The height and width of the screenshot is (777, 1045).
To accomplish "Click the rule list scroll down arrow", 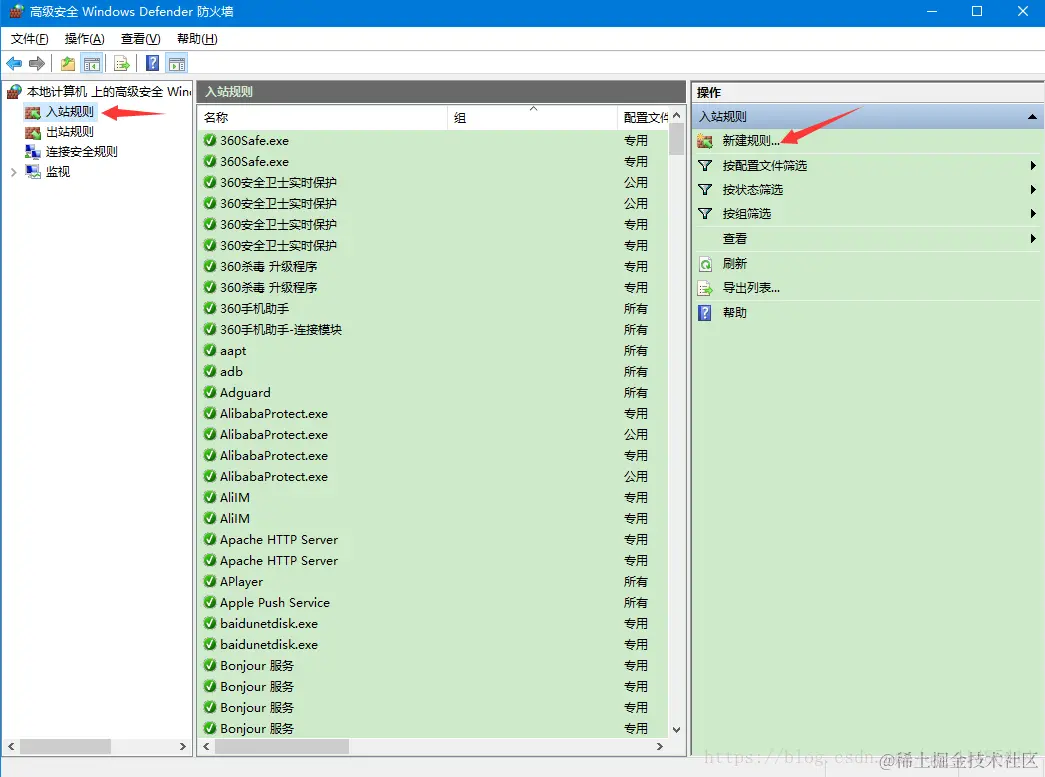I will tap(676, 730).
